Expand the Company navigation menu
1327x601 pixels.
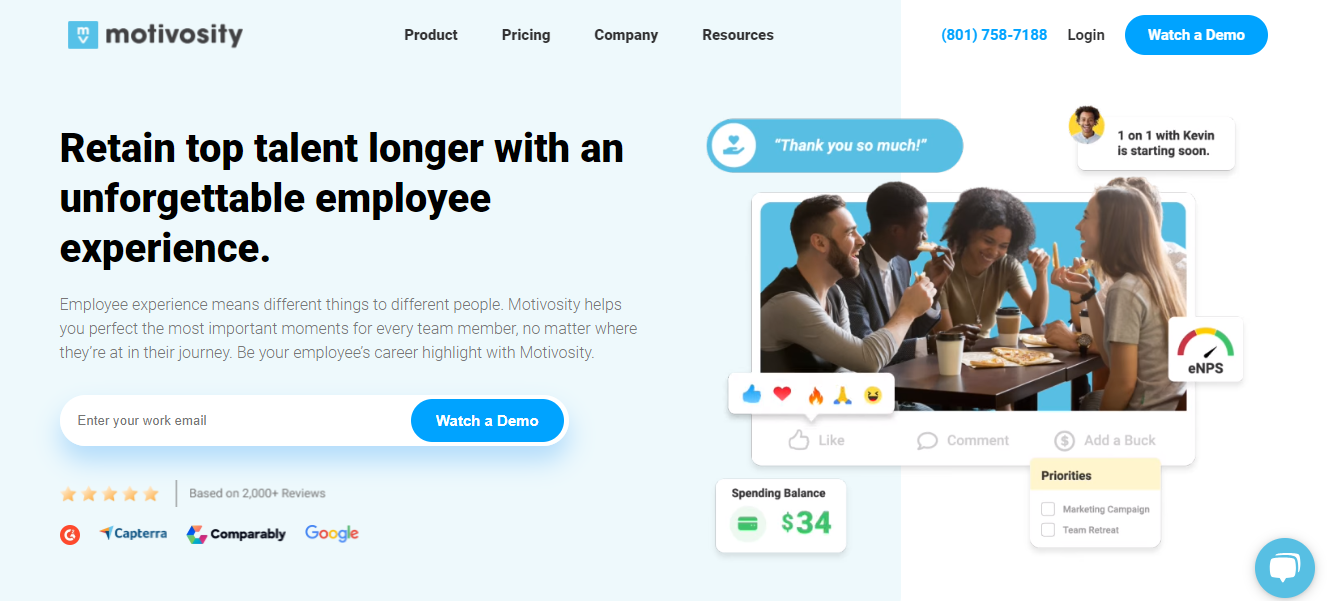626,35
